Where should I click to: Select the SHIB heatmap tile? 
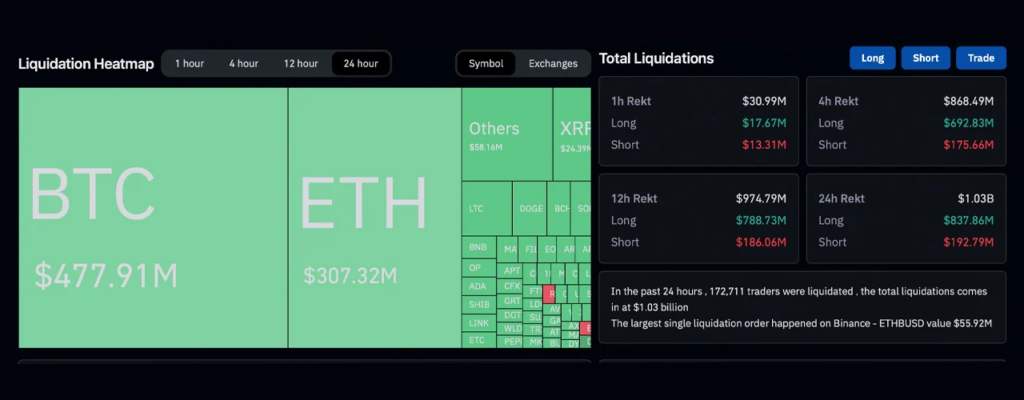point(479,305)
